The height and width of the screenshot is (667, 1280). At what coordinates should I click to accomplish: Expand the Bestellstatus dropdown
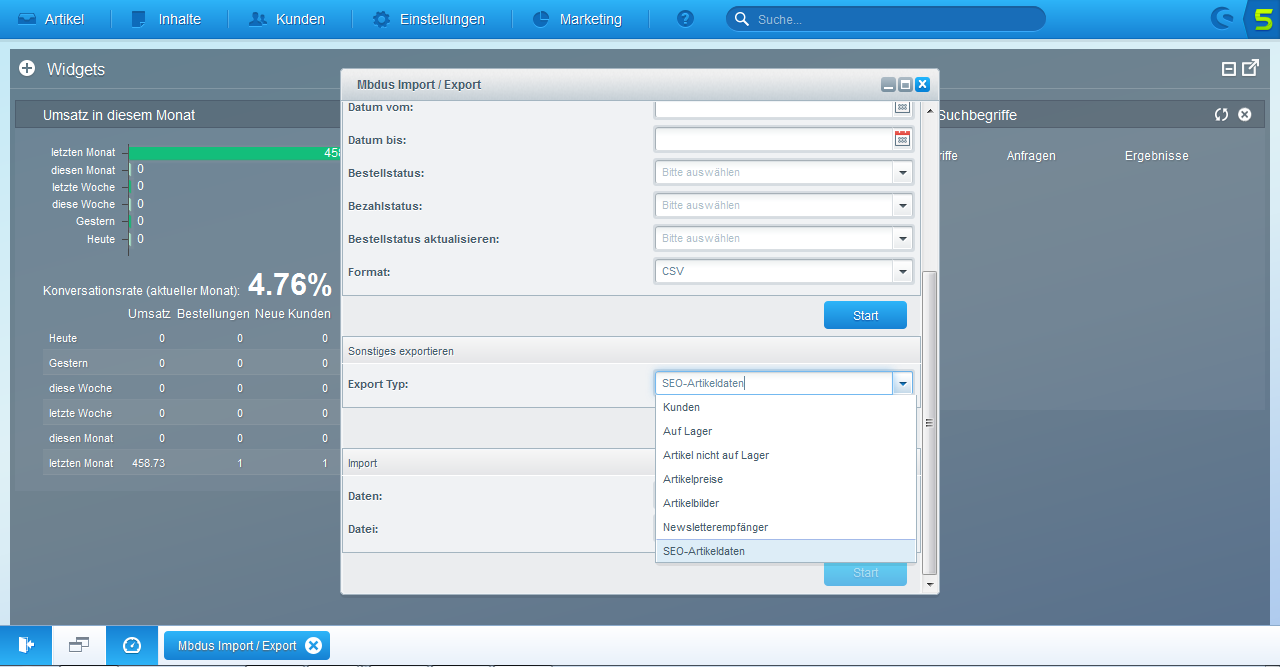[903, 173]
